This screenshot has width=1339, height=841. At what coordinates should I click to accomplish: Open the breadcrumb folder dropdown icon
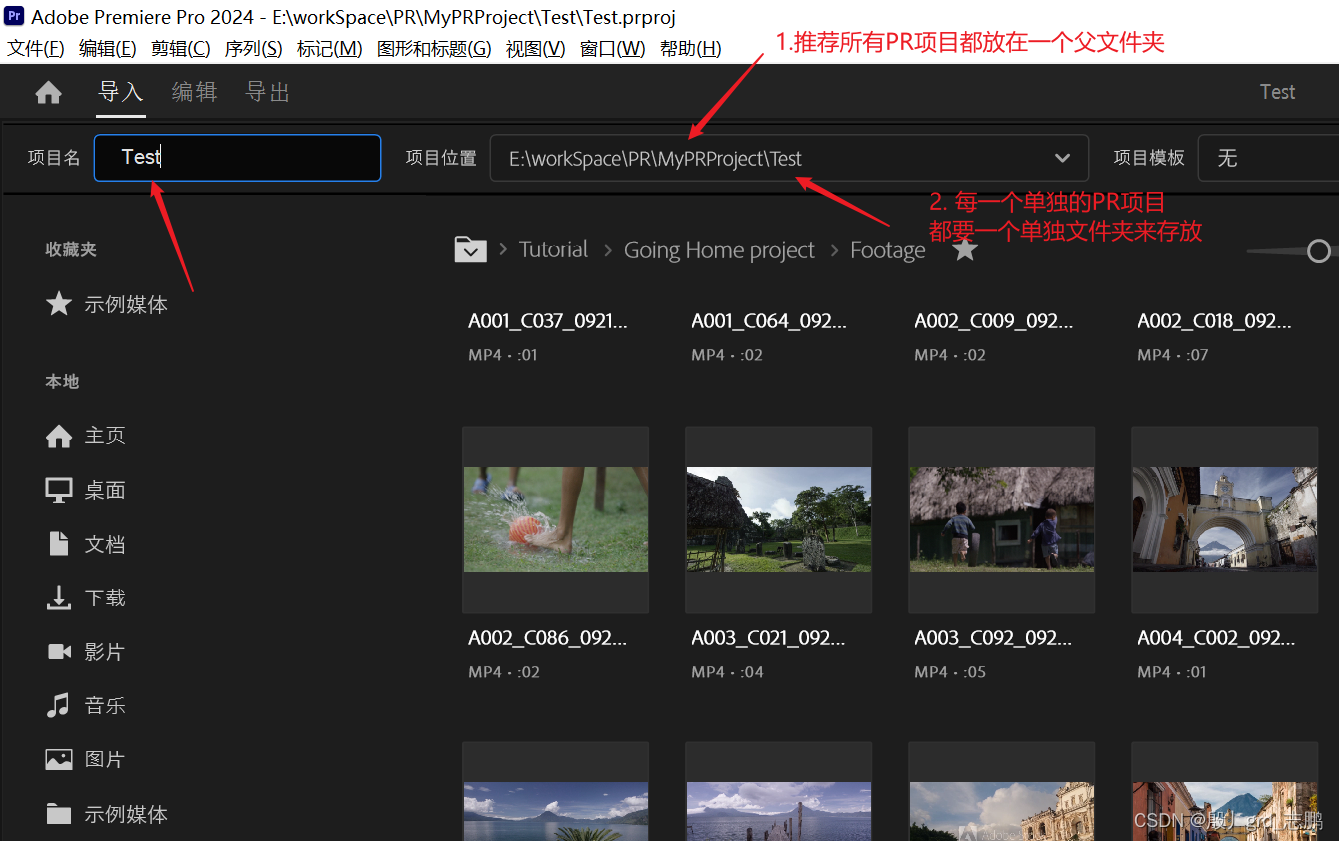pos(470,250)
